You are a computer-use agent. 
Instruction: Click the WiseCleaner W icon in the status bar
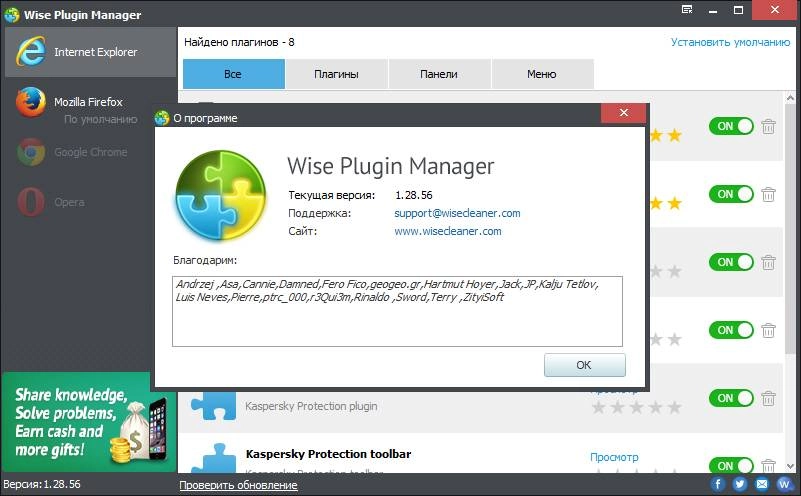click(x=784, y=484)
